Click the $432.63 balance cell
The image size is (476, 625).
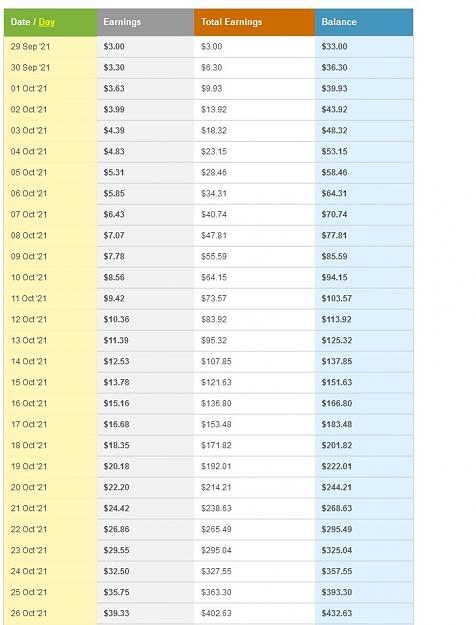point(364,613)
